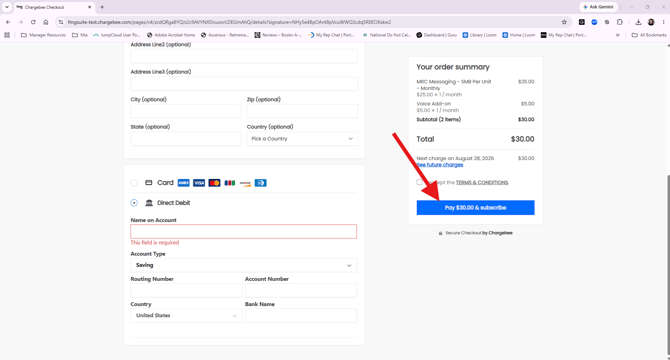This screenshot has width=670, height=360.
Task: Click the This field is required message
Action: coord(155,243)
